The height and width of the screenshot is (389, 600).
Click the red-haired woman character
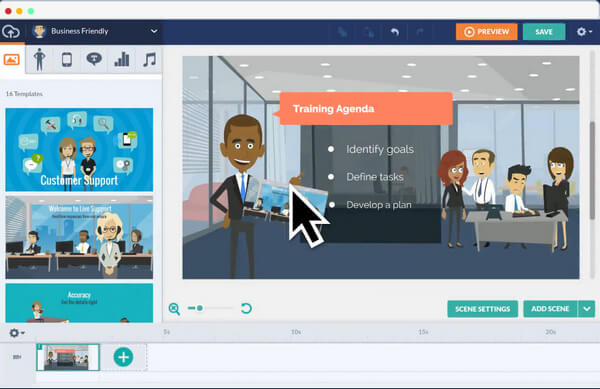454,199
